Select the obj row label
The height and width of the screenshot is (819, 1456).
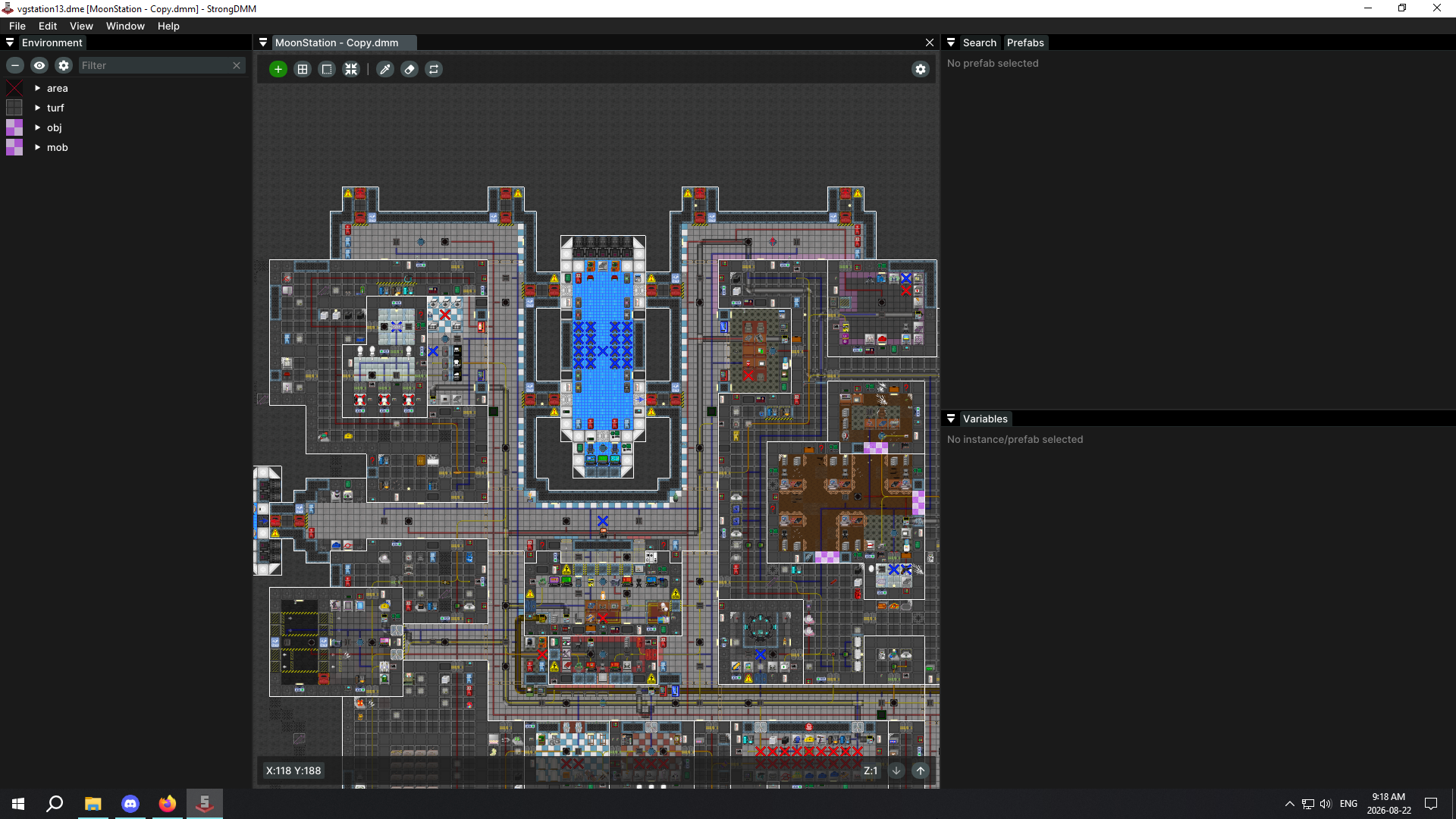[x=55, y=127]
